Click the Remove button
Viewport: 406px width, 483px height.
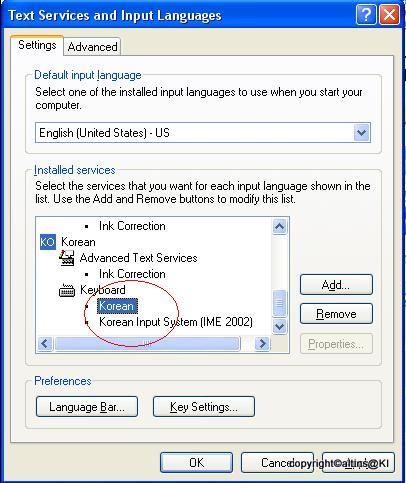(x=336, y=314)
